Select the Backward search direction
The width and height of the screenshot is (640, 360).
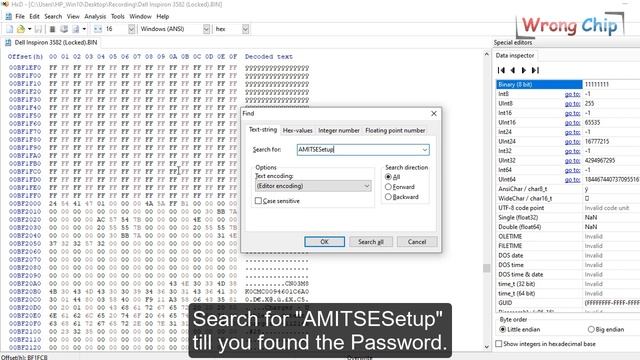coord(388,197)
